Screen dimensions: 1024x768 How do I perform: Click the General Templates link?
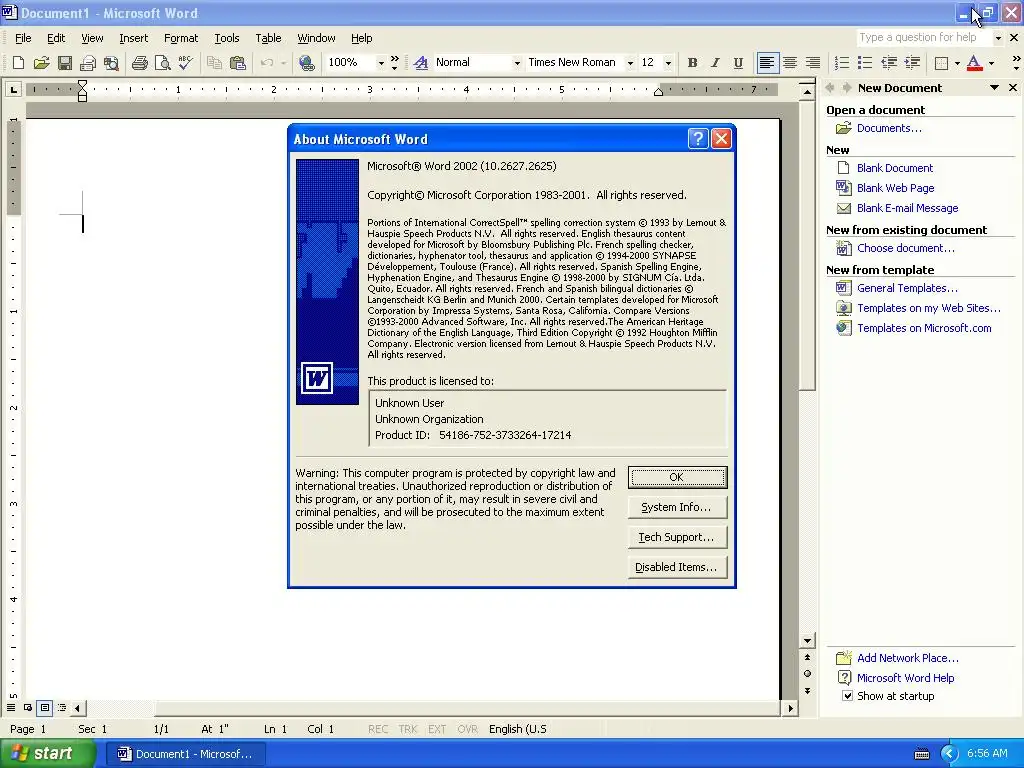point(907,288)
